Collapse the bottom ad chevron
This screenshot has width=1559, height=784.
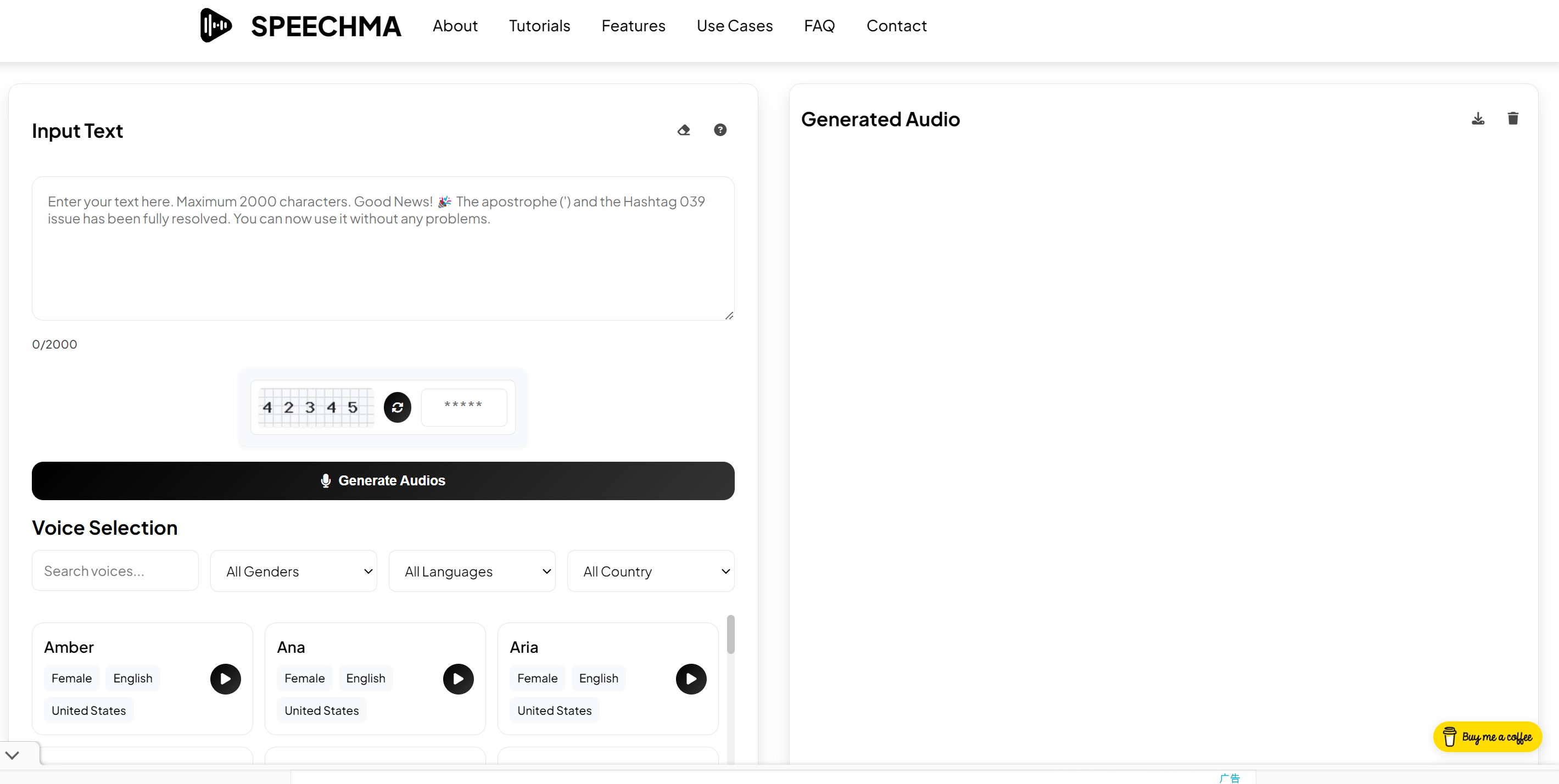coord(12,755)
